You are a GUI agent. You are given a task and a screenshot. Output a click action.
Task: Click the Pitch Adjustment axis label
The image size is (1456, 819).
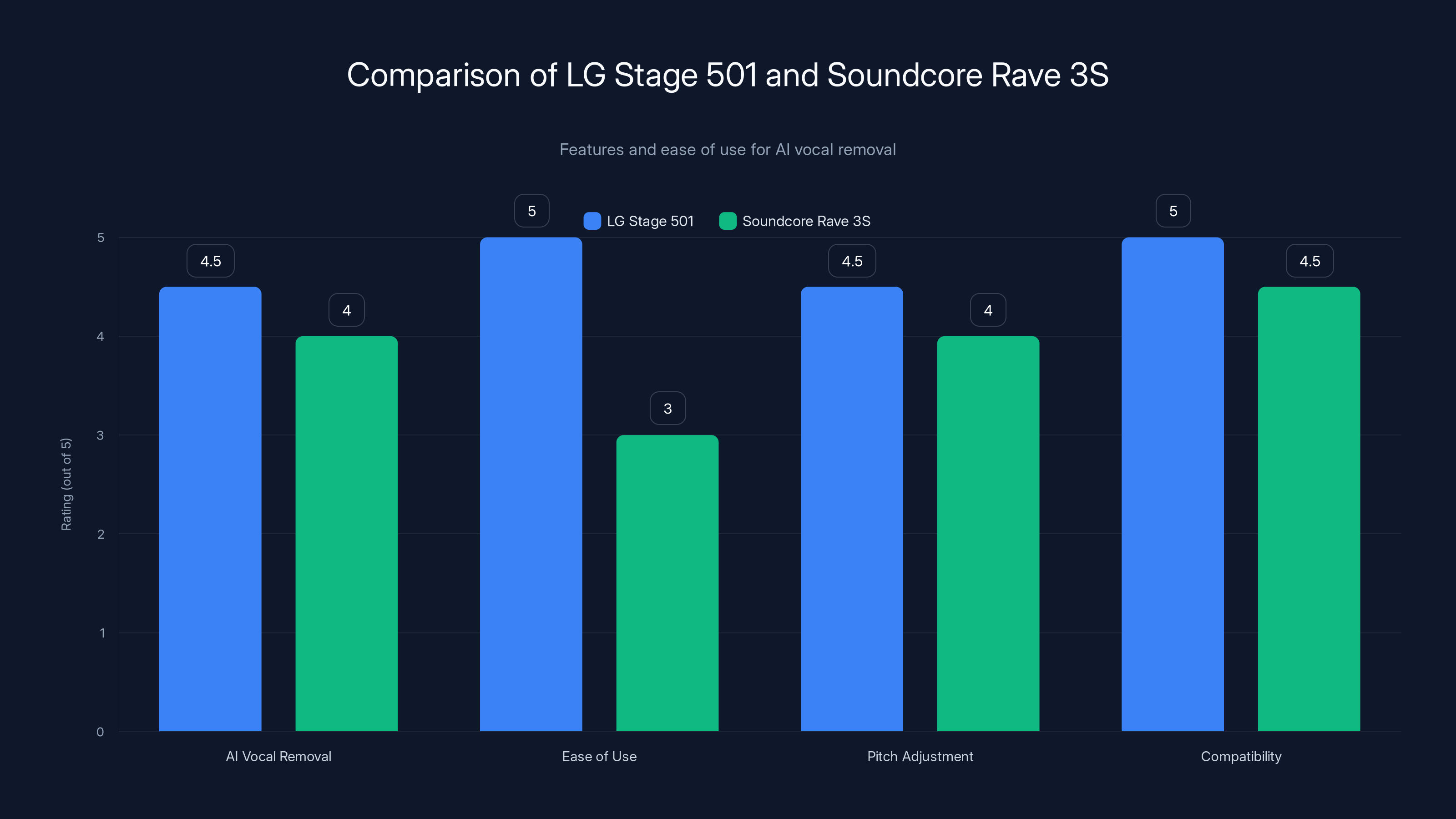click(920, 756)
